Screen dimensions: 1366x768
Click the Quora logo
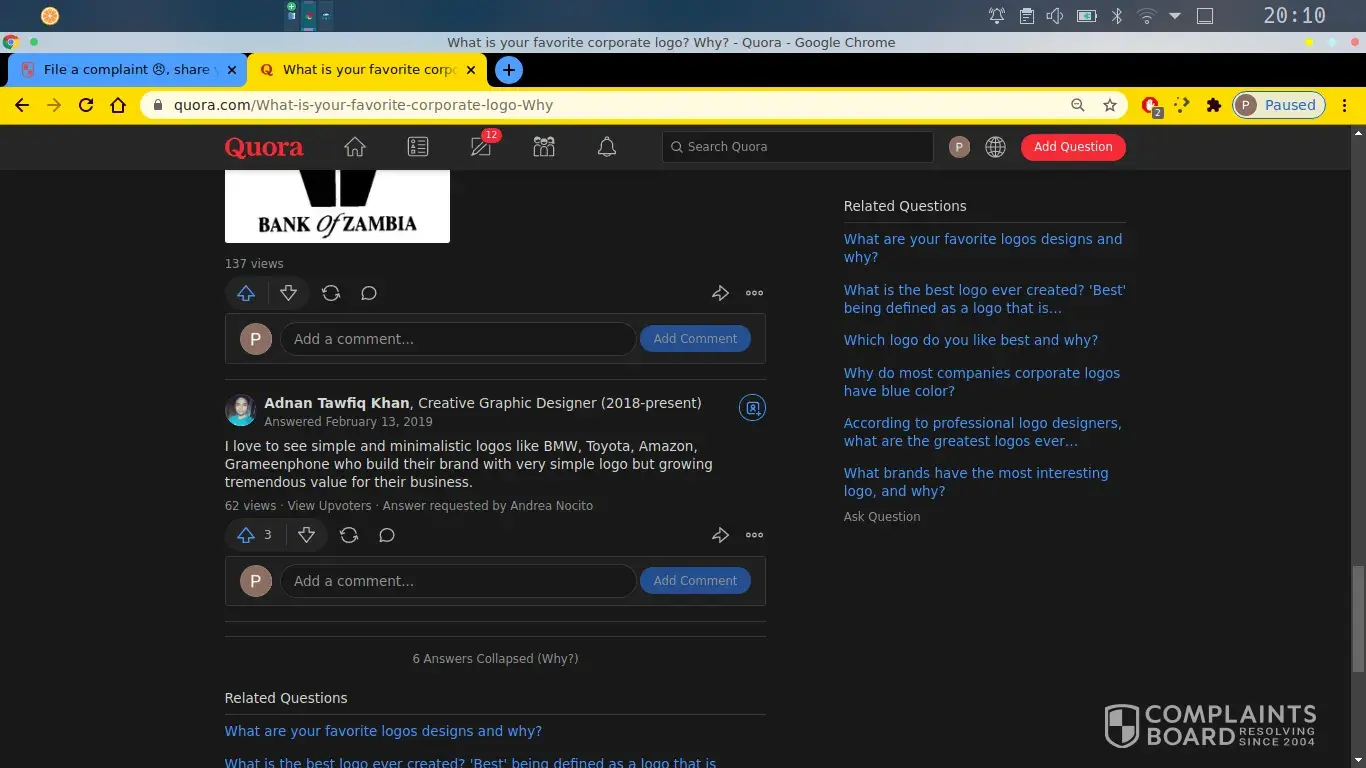click(264, 147)
